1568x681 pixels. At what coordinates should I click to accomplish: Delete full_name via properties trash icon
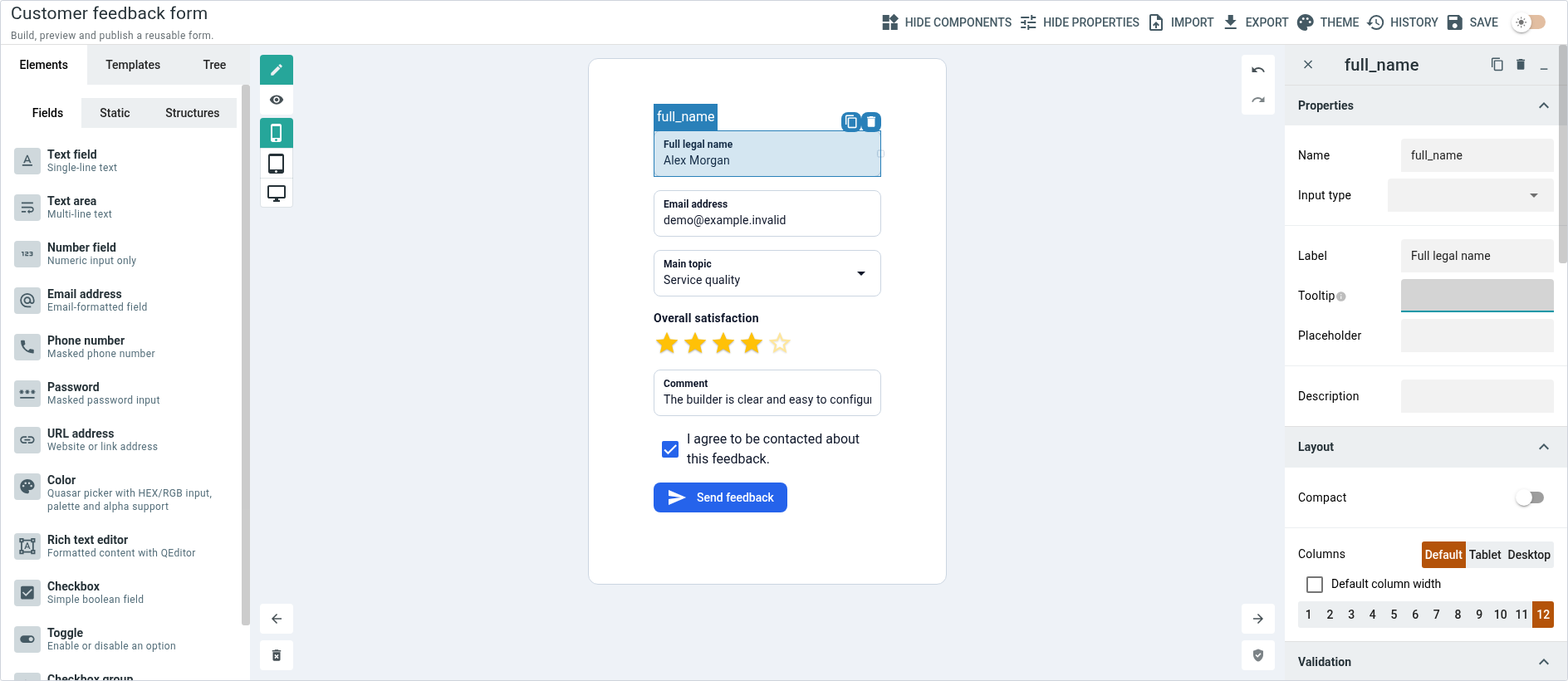1521,65
